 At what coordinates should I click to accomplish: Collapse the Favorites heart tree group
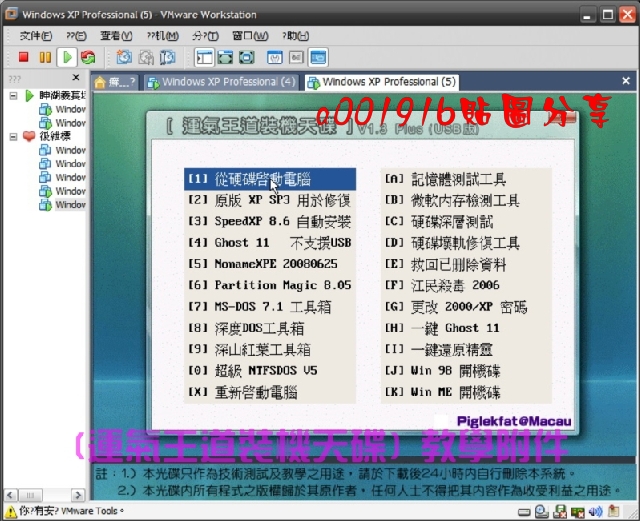click(12, 136)
